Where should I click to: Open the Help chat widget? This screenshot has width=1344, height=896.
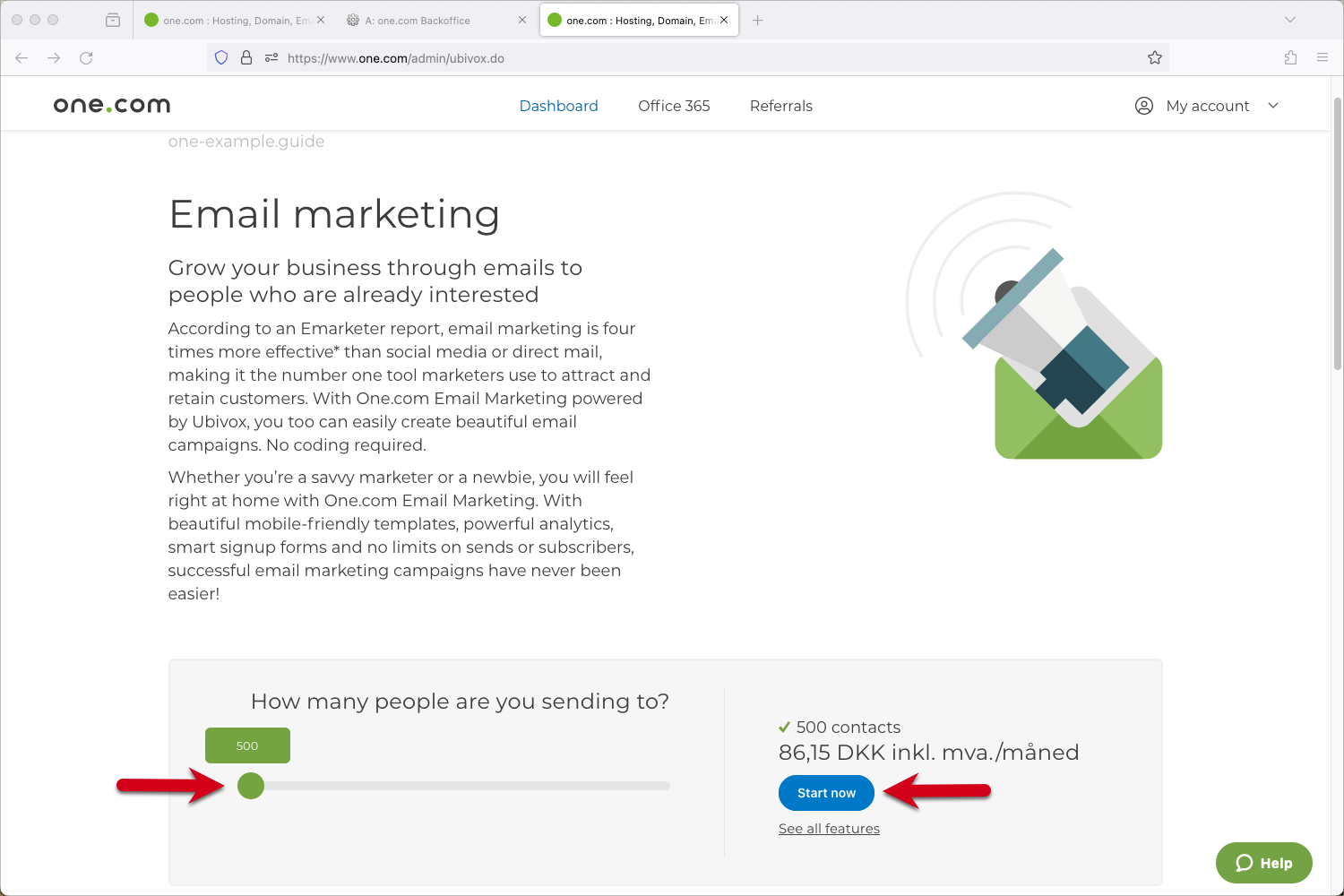(1263, 863)
